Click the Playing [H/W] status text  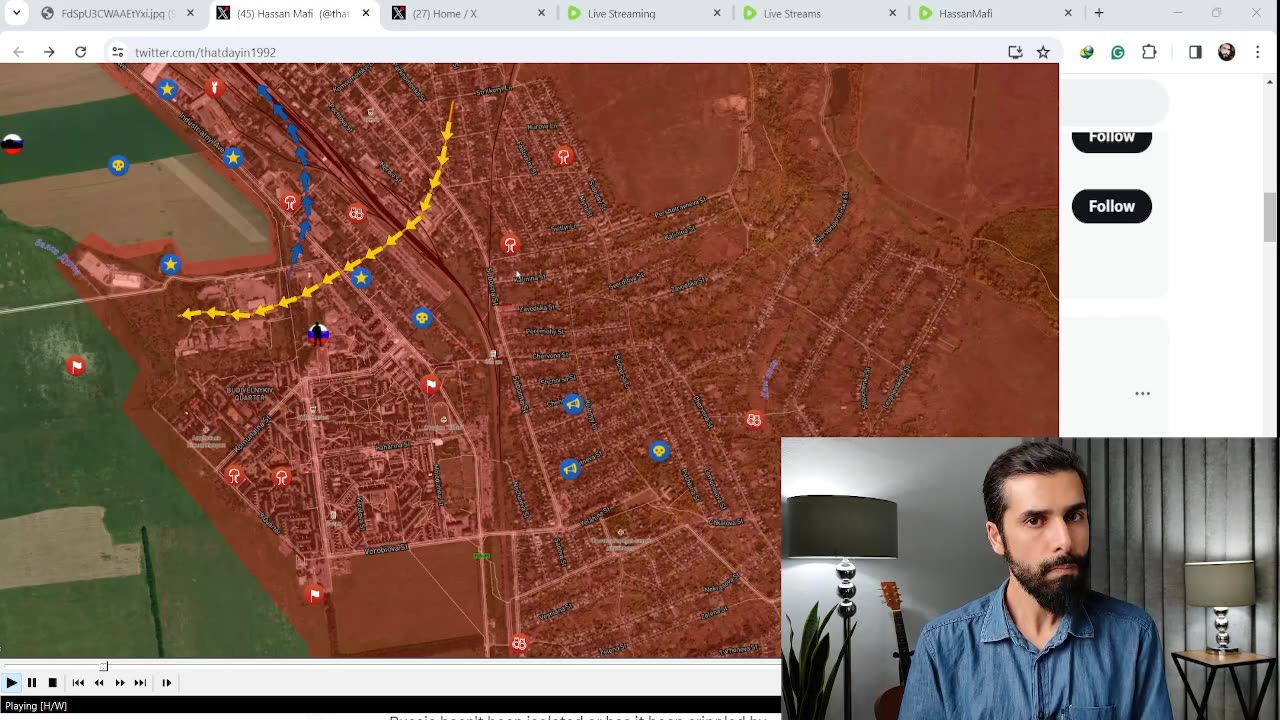coord(36,706)
